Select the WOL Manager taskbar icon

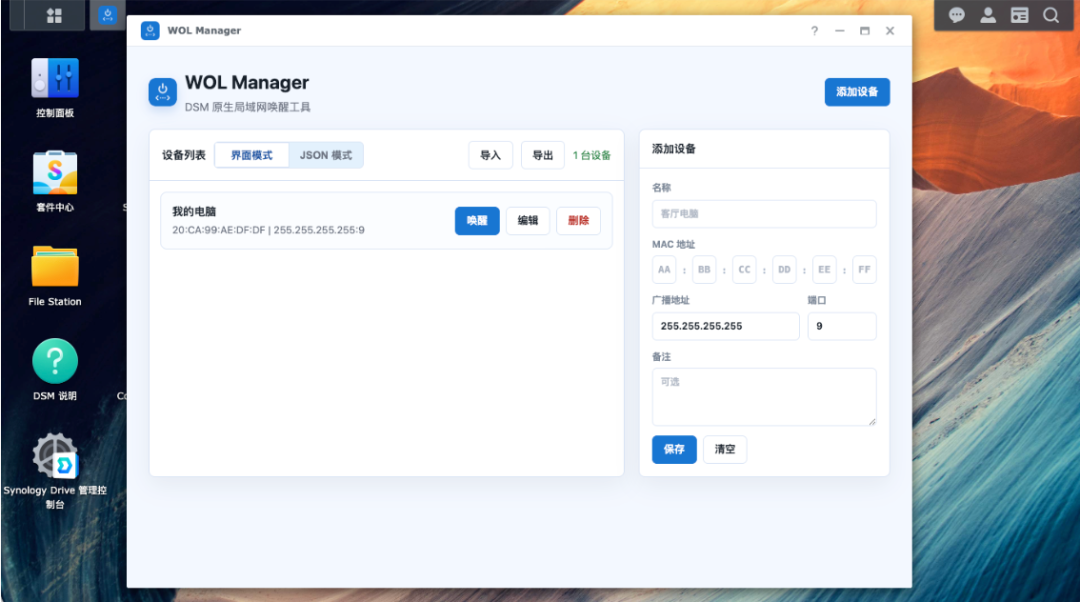click(107, 14)
